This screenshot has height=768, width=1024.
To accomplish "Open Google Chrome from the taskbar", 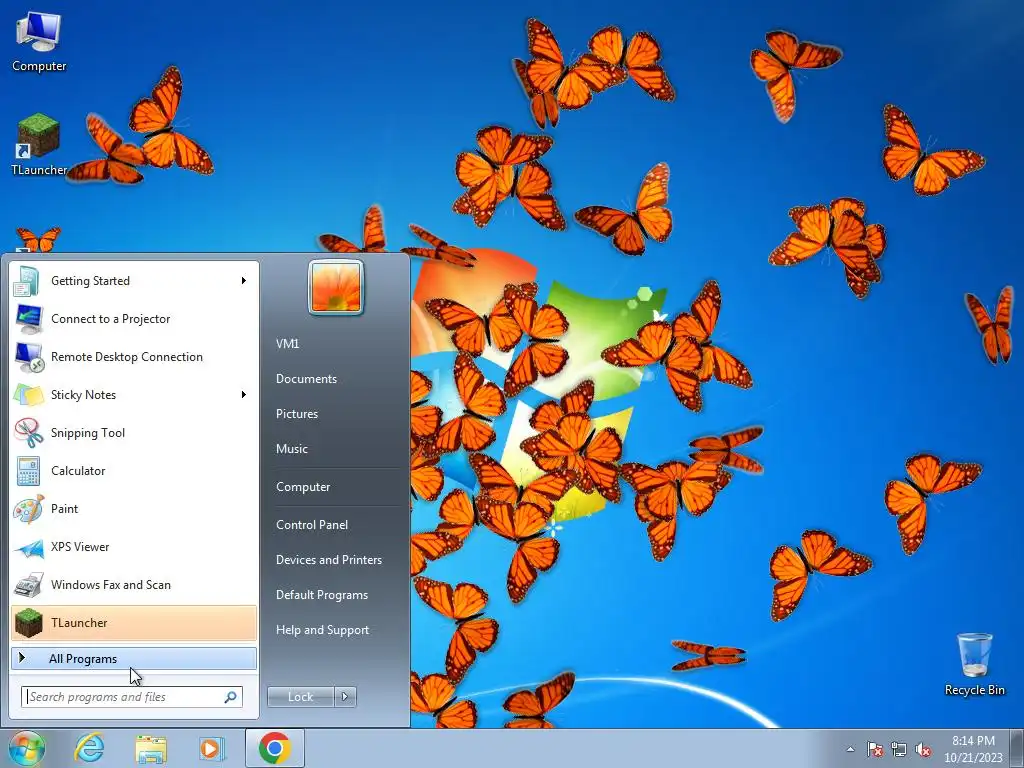I will coord(275,748).
